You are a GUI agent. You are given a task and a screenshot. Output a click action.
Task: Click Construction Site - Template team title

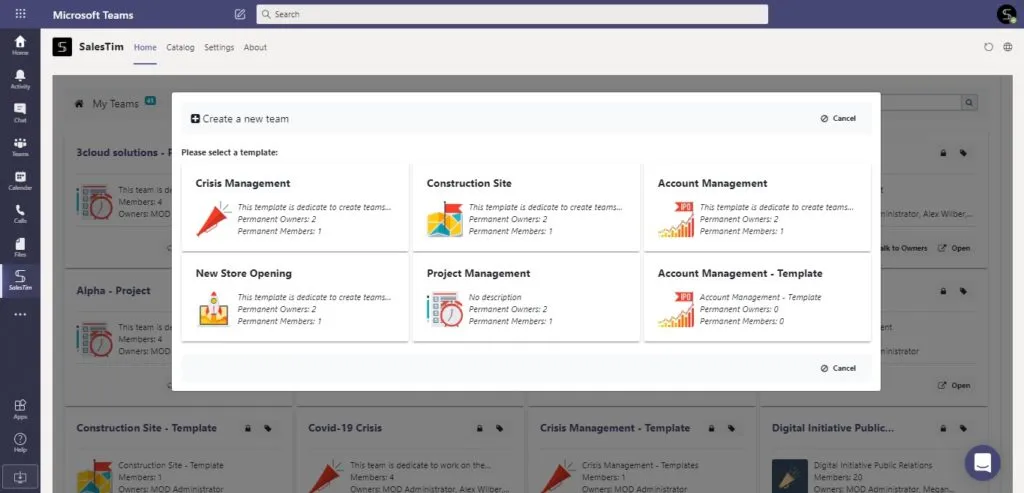pyautogui.click(x=146, y=428)
